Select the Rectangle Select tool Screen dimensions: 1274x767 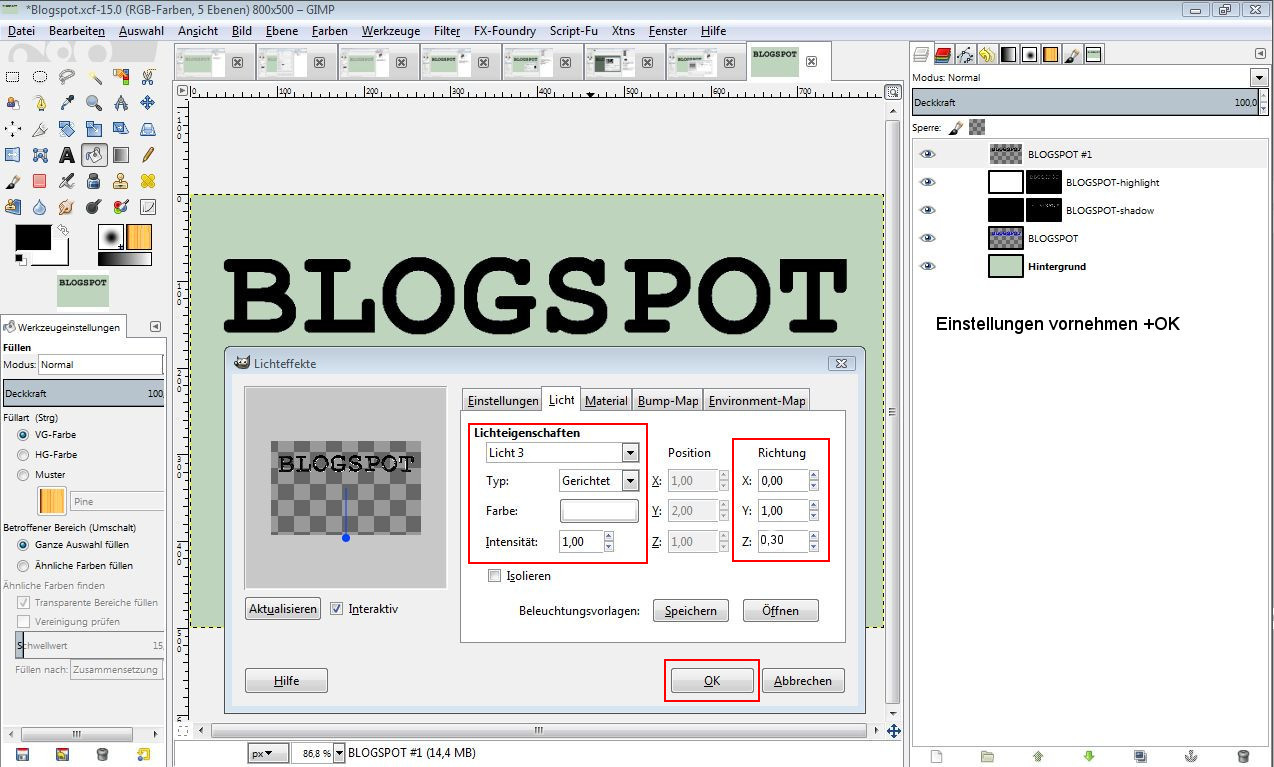click(x=13, y=76)
